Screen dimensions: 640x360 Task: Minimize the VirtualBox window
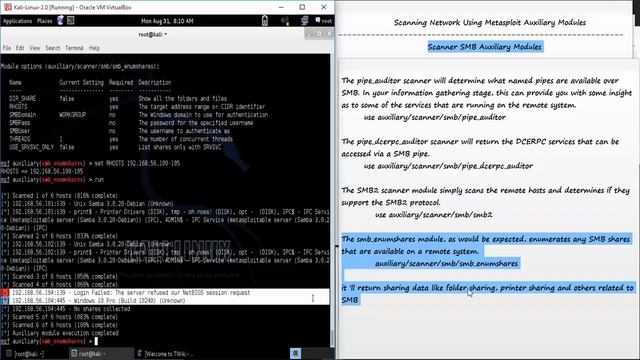coord(281,7)
